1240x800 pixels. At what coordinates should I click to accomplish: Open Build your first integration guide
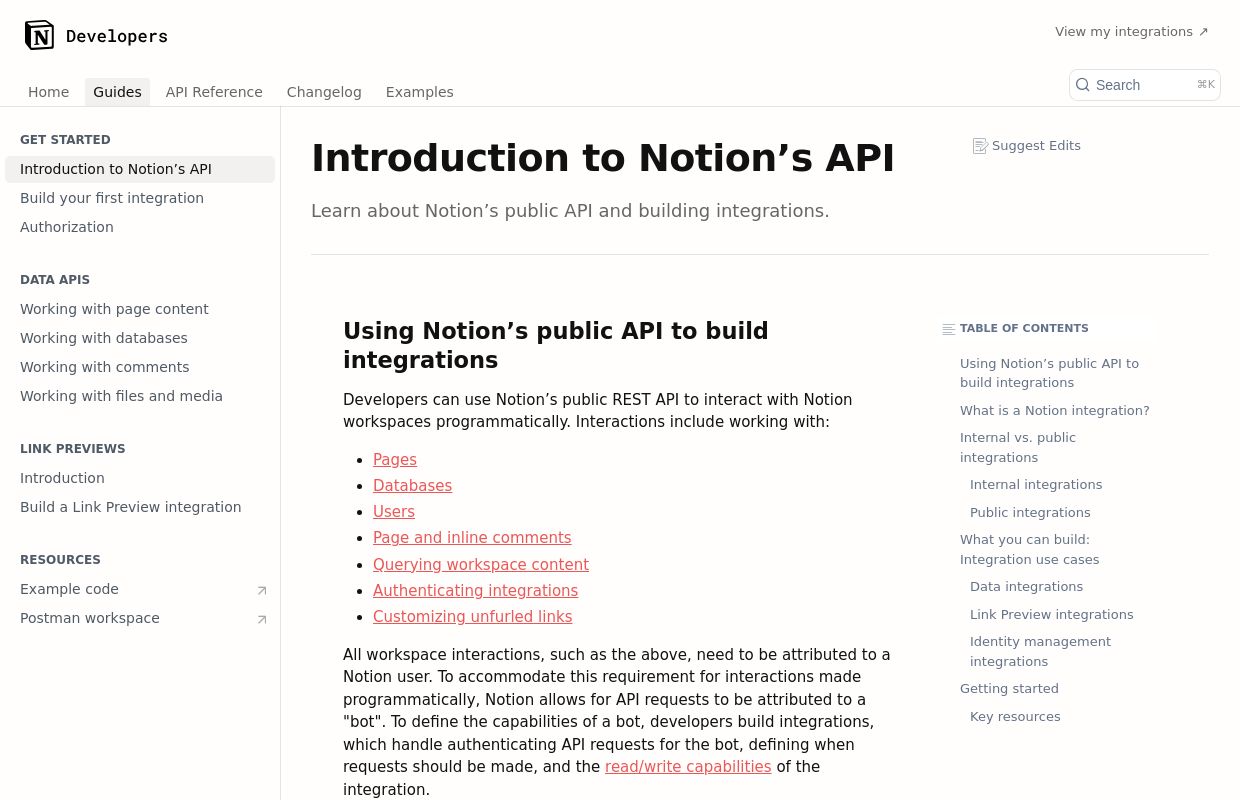140,198
